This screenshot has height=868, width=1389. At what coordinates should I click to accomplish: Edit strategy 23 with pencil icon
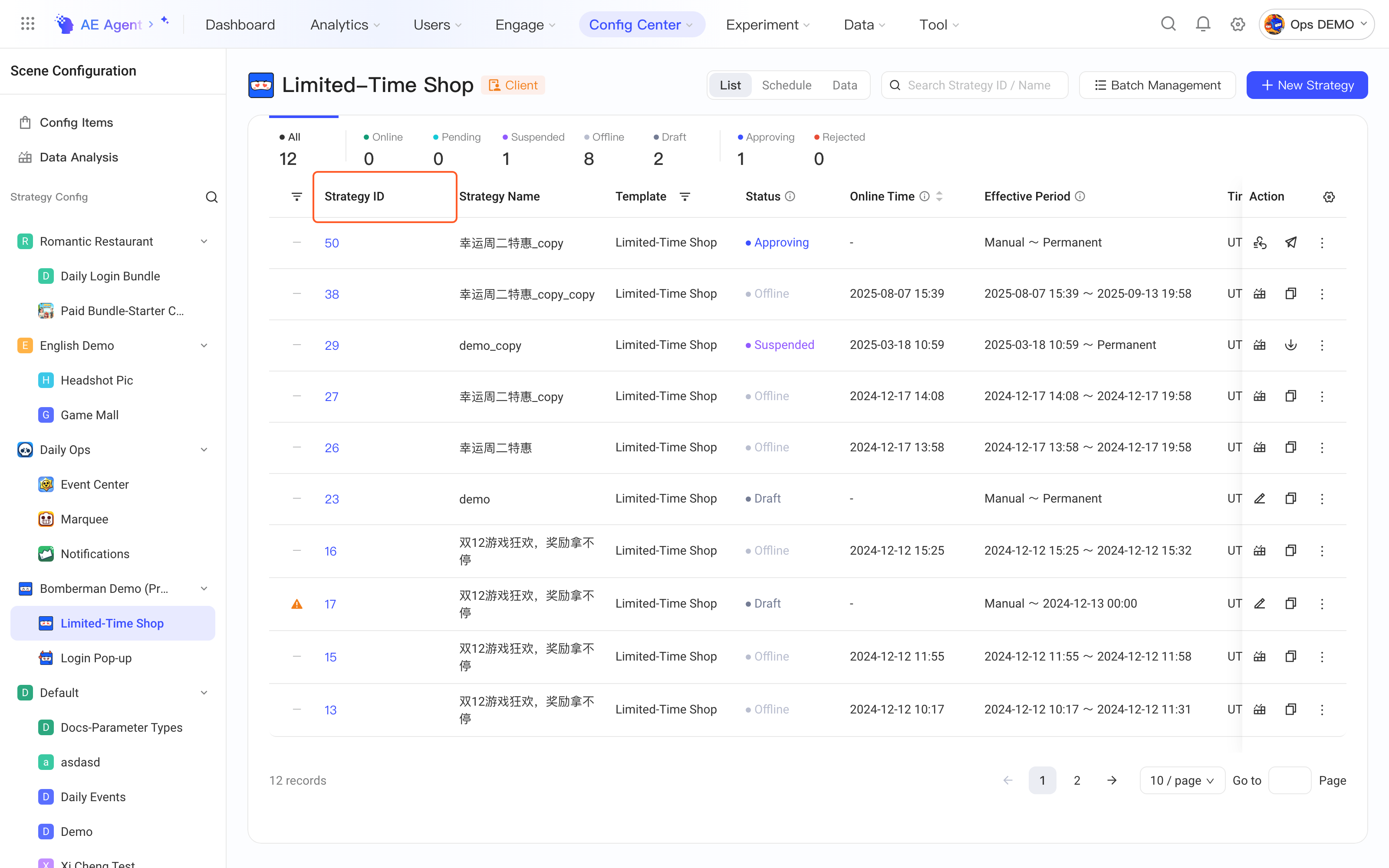click(x=1259, y=498)
